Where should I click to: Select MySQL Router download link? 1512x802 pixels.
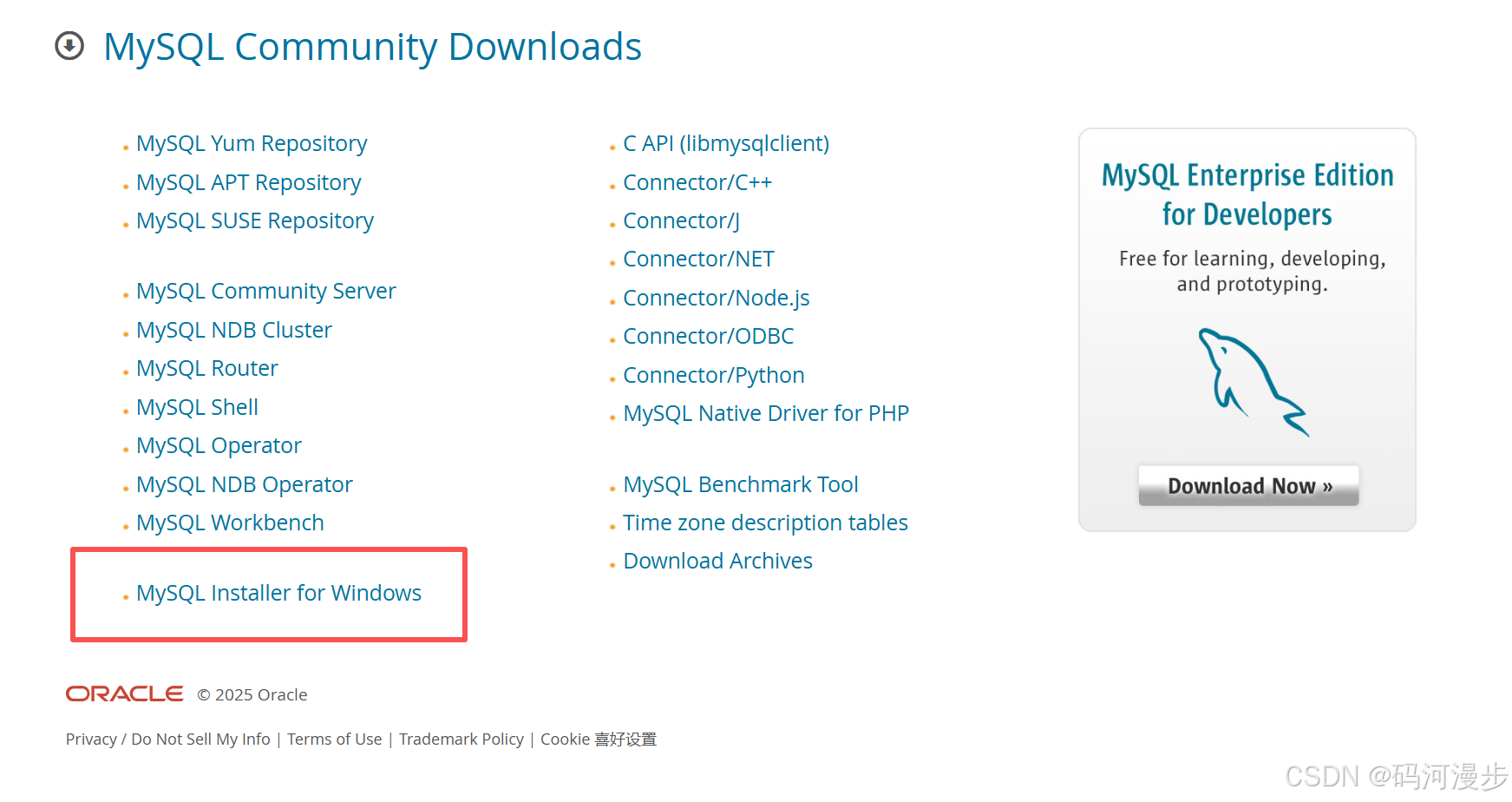click(x=207, y=368)
